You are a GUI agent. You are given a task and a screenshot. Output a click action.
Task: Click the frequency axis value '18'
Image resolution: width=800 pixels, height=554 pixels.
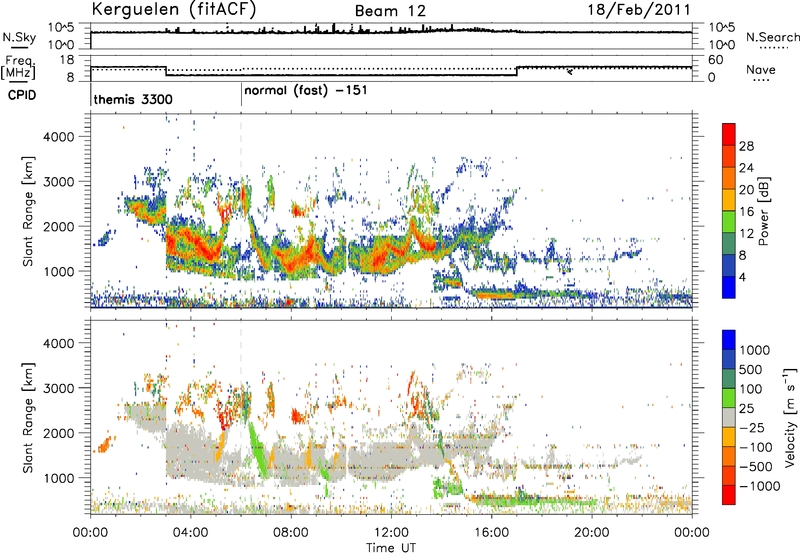(x=67, y=60)
